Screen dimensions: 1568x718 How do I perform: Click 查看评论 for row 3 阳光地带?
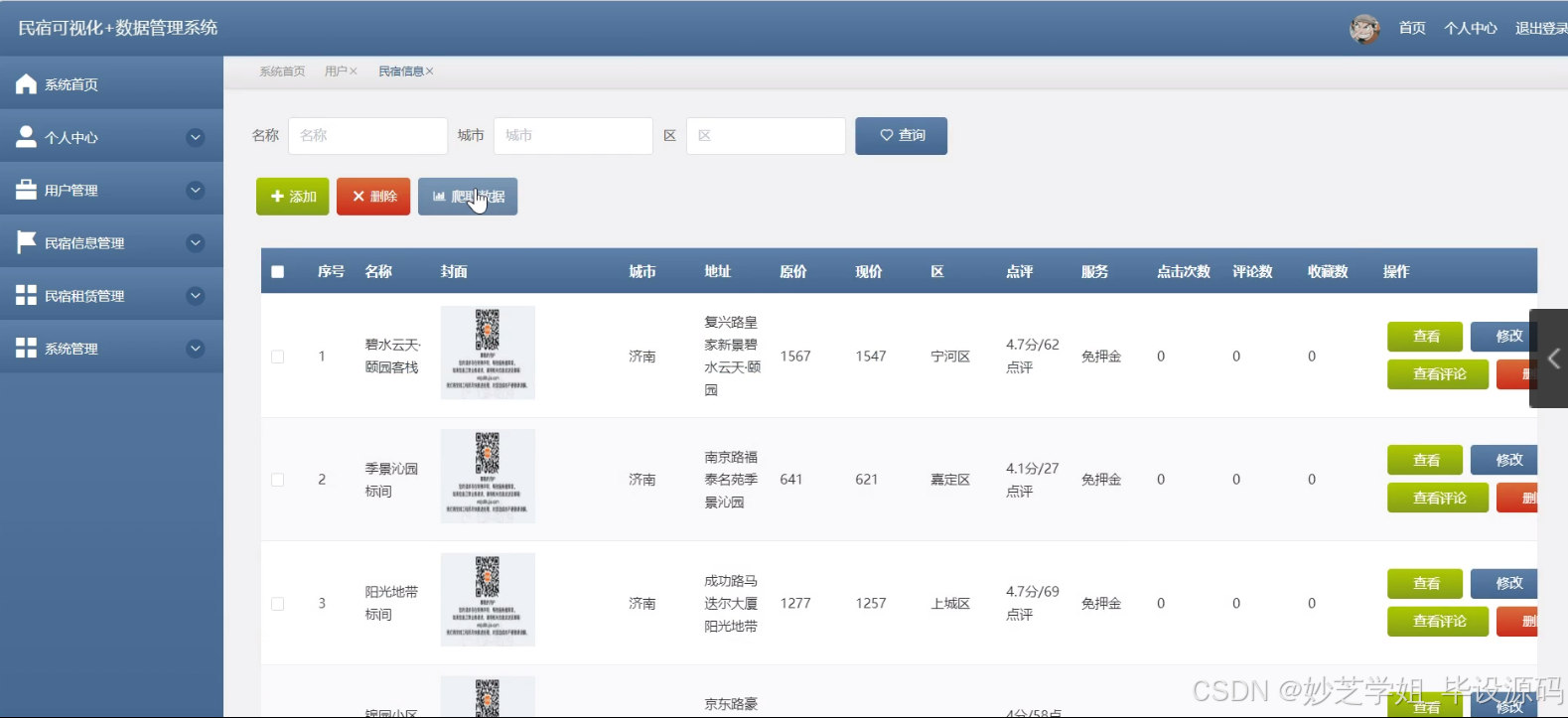point(1438,622)
